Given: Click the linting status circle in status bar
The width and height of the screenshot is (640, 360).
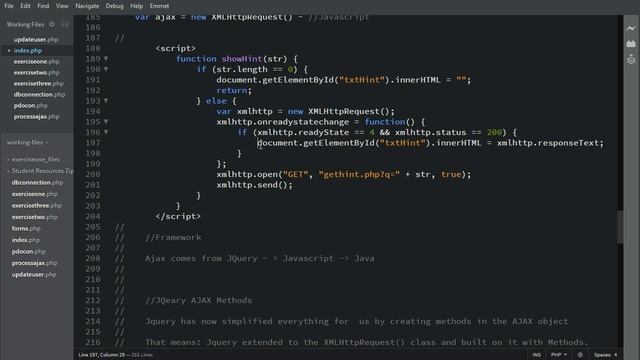Looking at the screenshot, I should pyautogui.click(x=580, y=355).
